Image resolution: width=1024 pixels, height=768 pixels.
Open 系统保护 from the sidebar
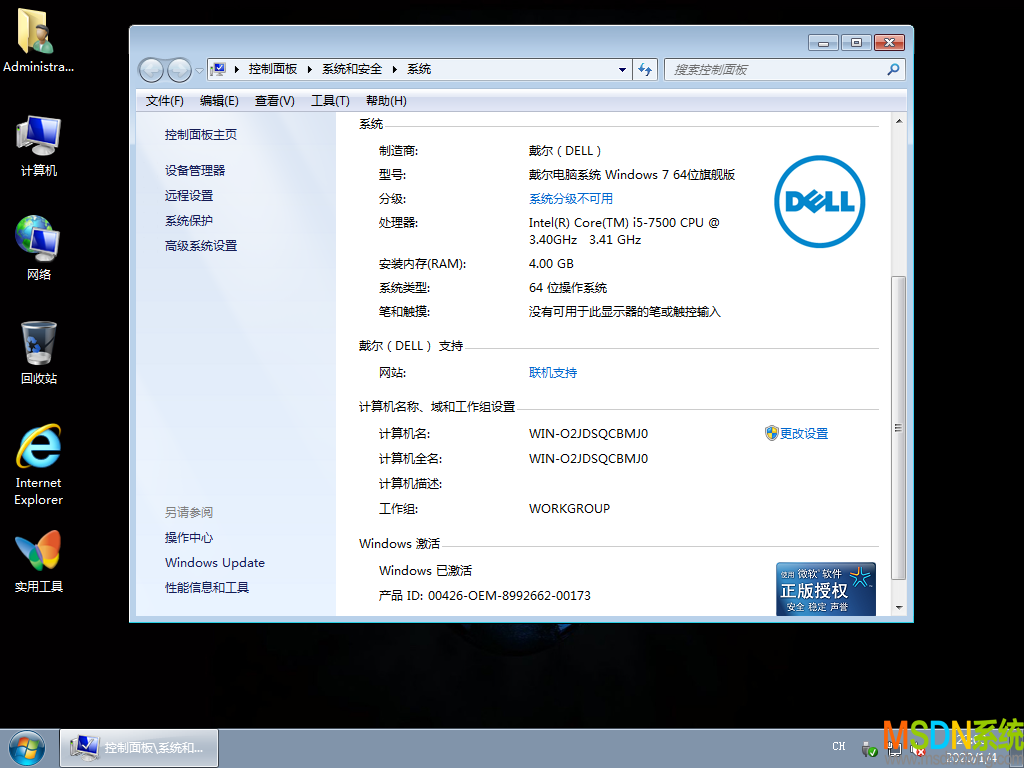click(x=189, y=221)
